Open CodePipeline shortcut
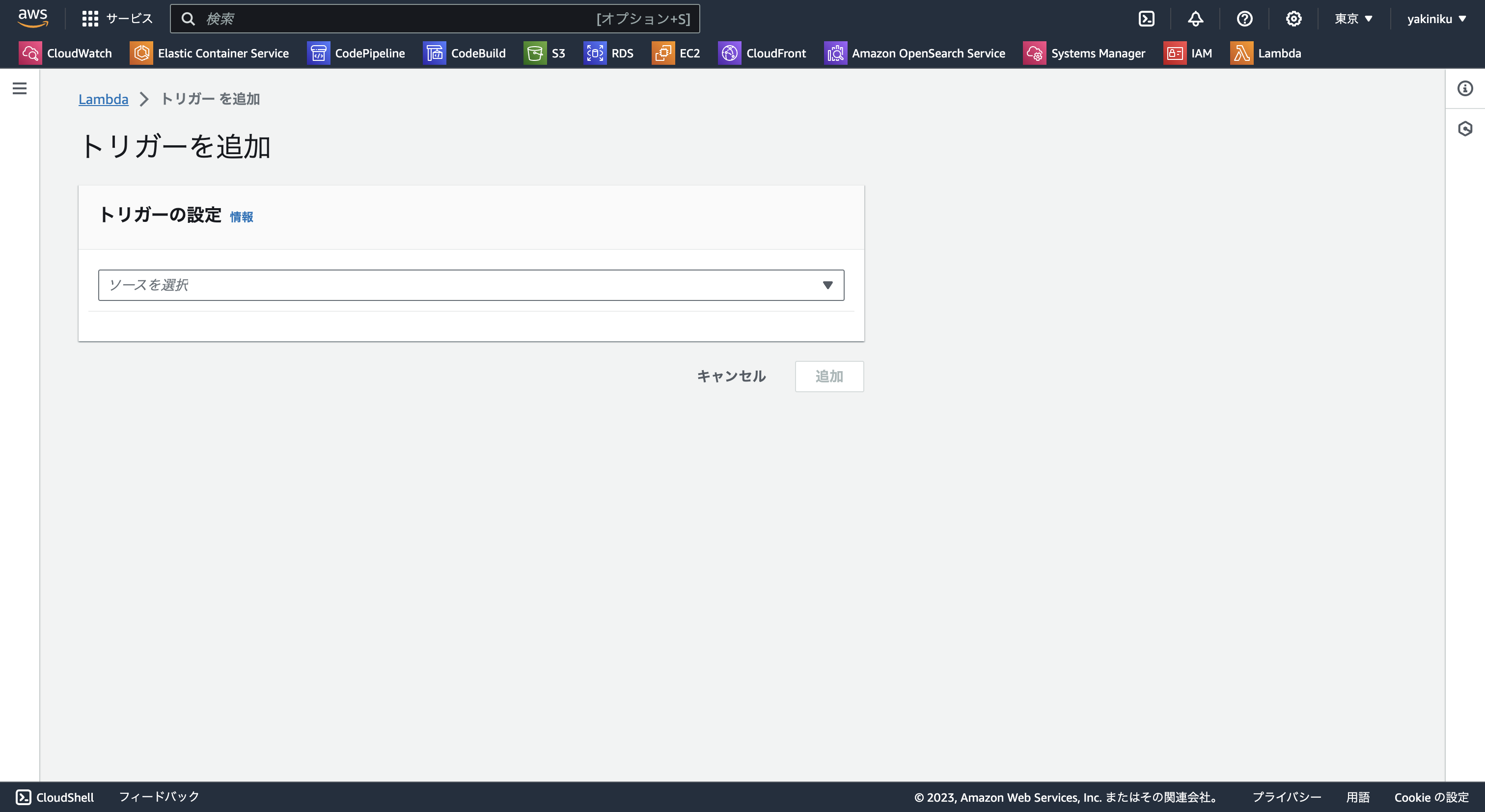Screen dimensions: 1485x812 tap(356, 53)
